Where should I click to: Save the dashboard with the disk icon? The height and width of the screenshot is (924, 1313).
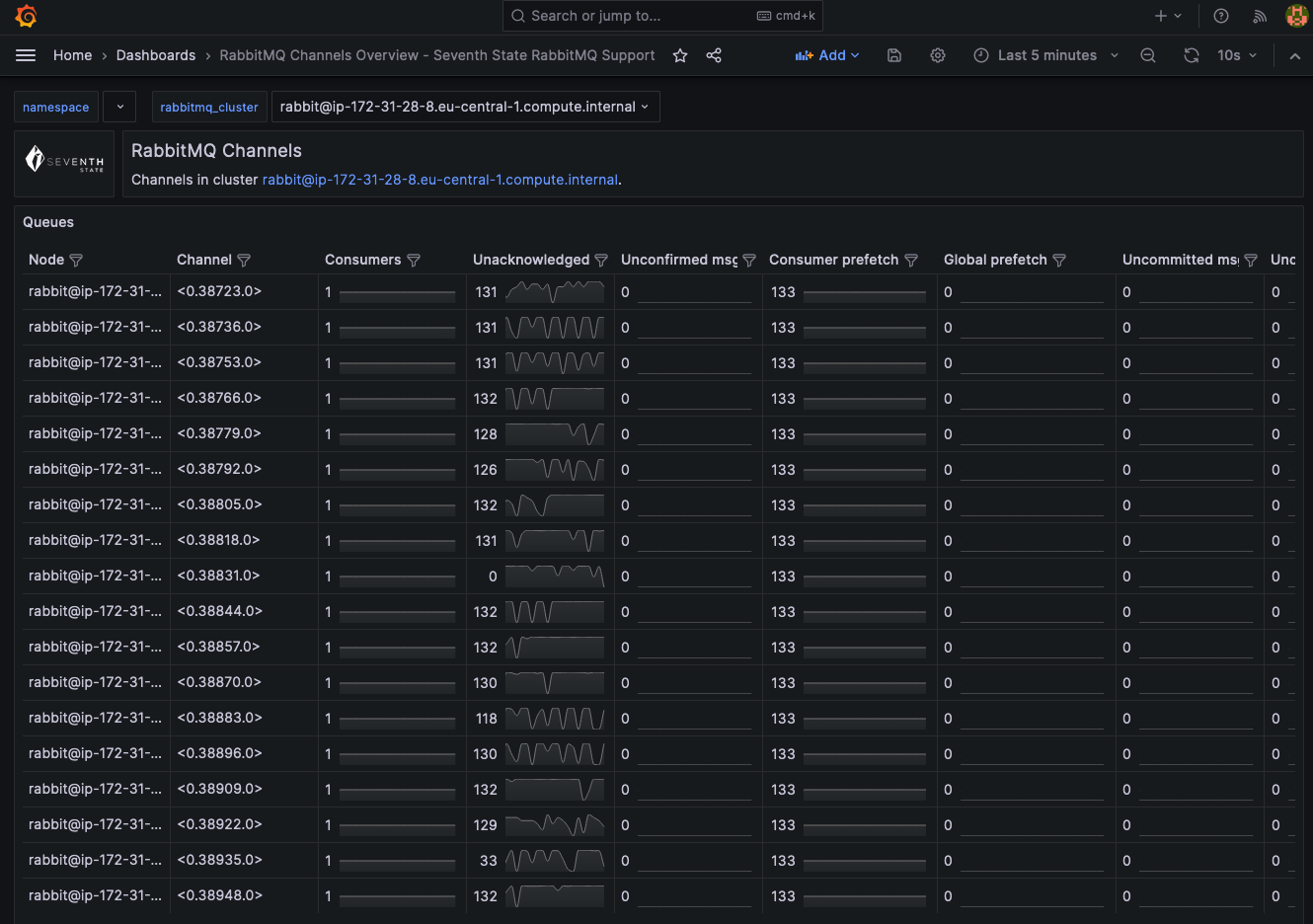tap(894, 55)
